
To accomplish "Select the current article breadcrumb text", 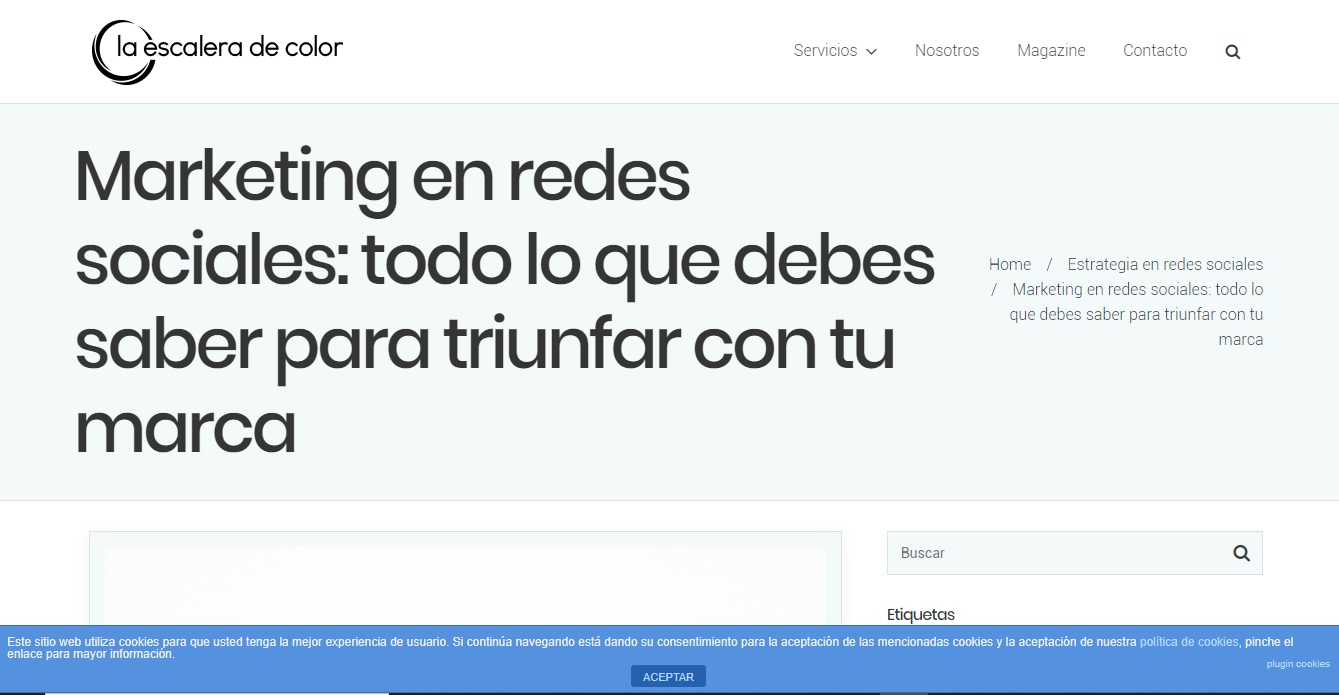I will [x=1137, y=314].
